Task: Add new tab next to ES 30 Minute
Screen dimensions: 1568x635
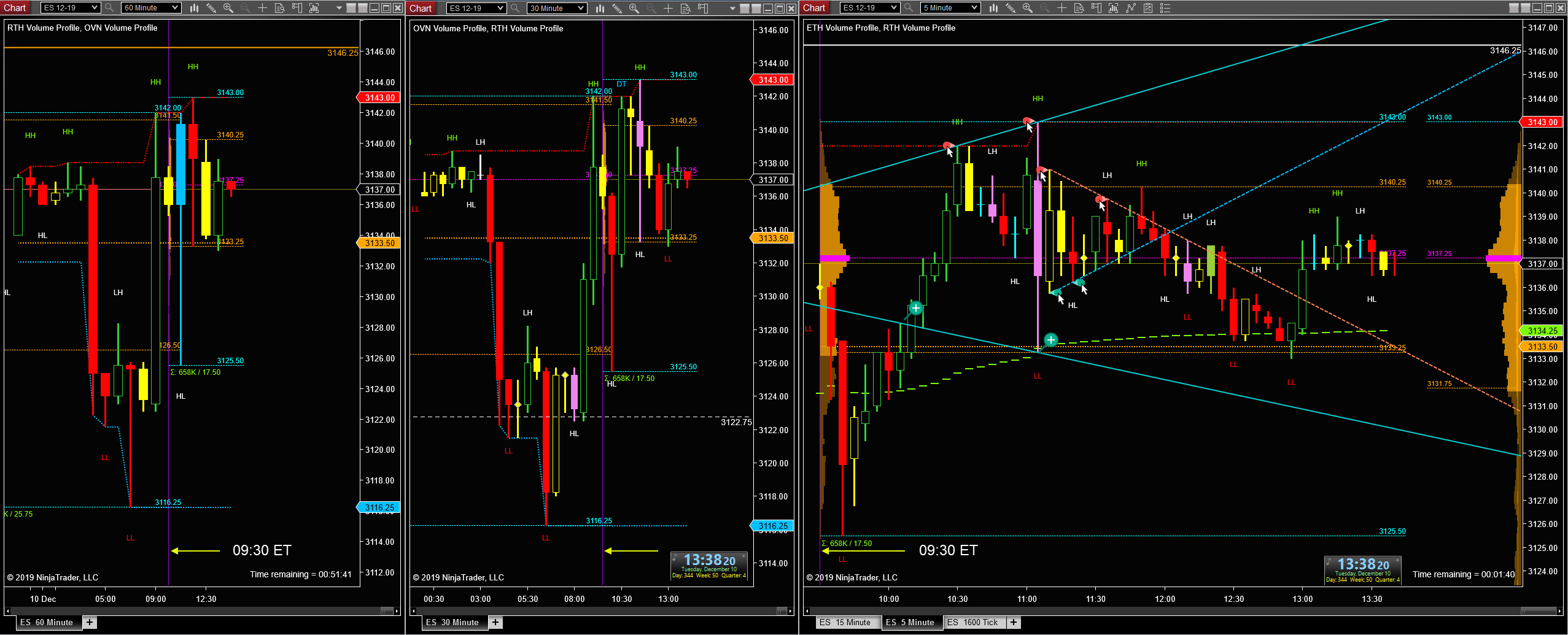Action: pos(495,622)
